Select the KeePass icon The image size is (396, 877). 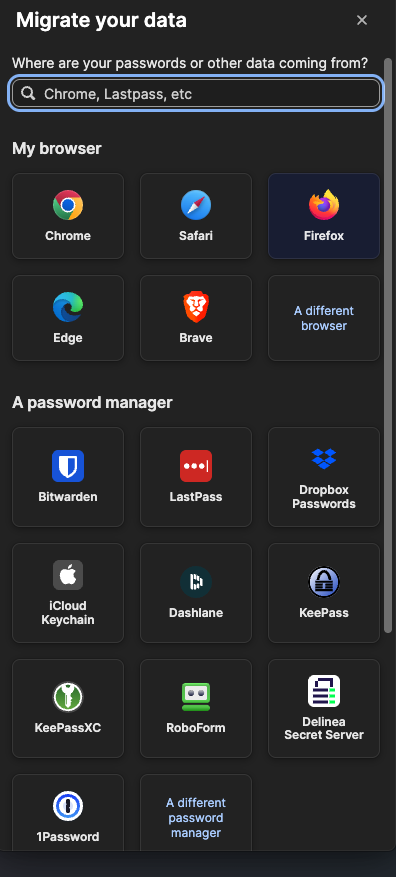tap(324, 593)
